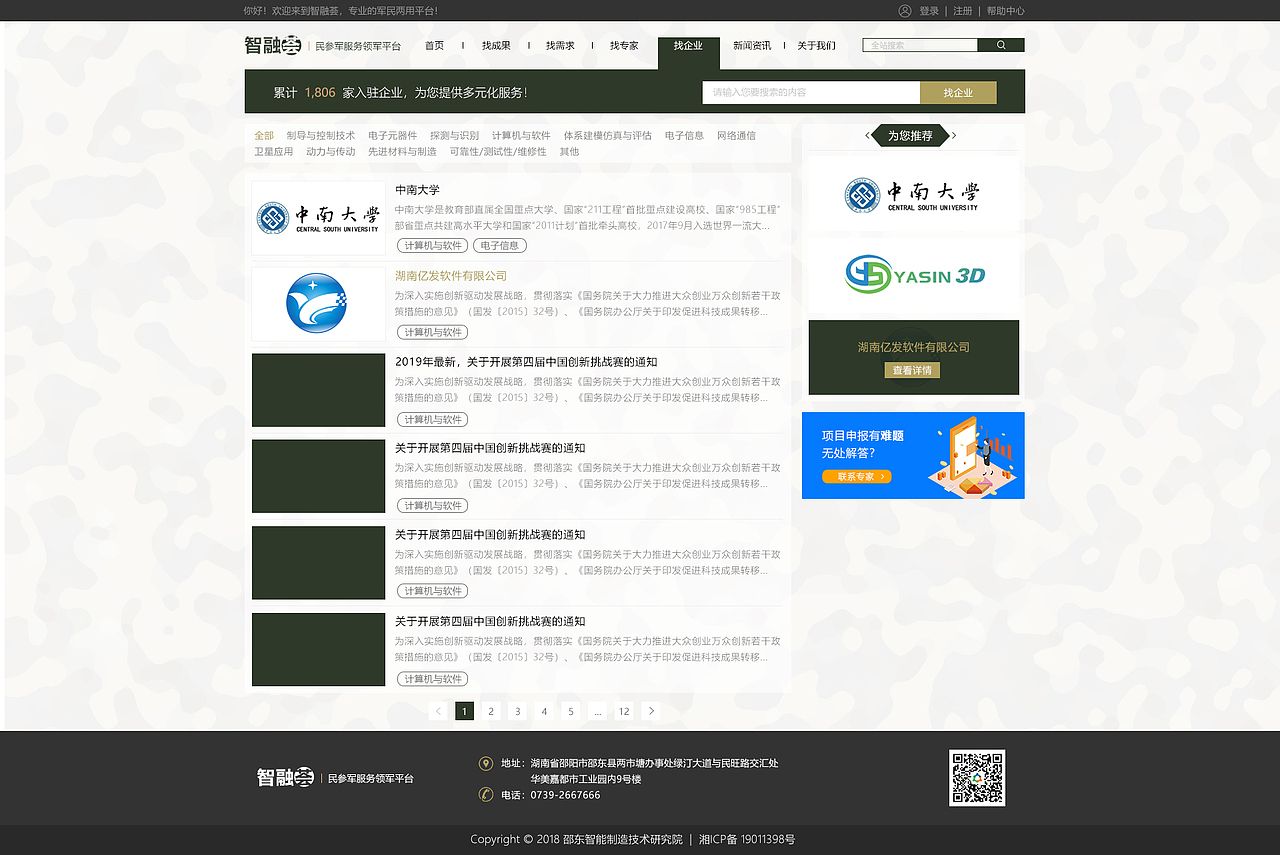Click the pagination ellipsis button
Viewport: 1280px width, 855px height.
(x=597, y=711)
